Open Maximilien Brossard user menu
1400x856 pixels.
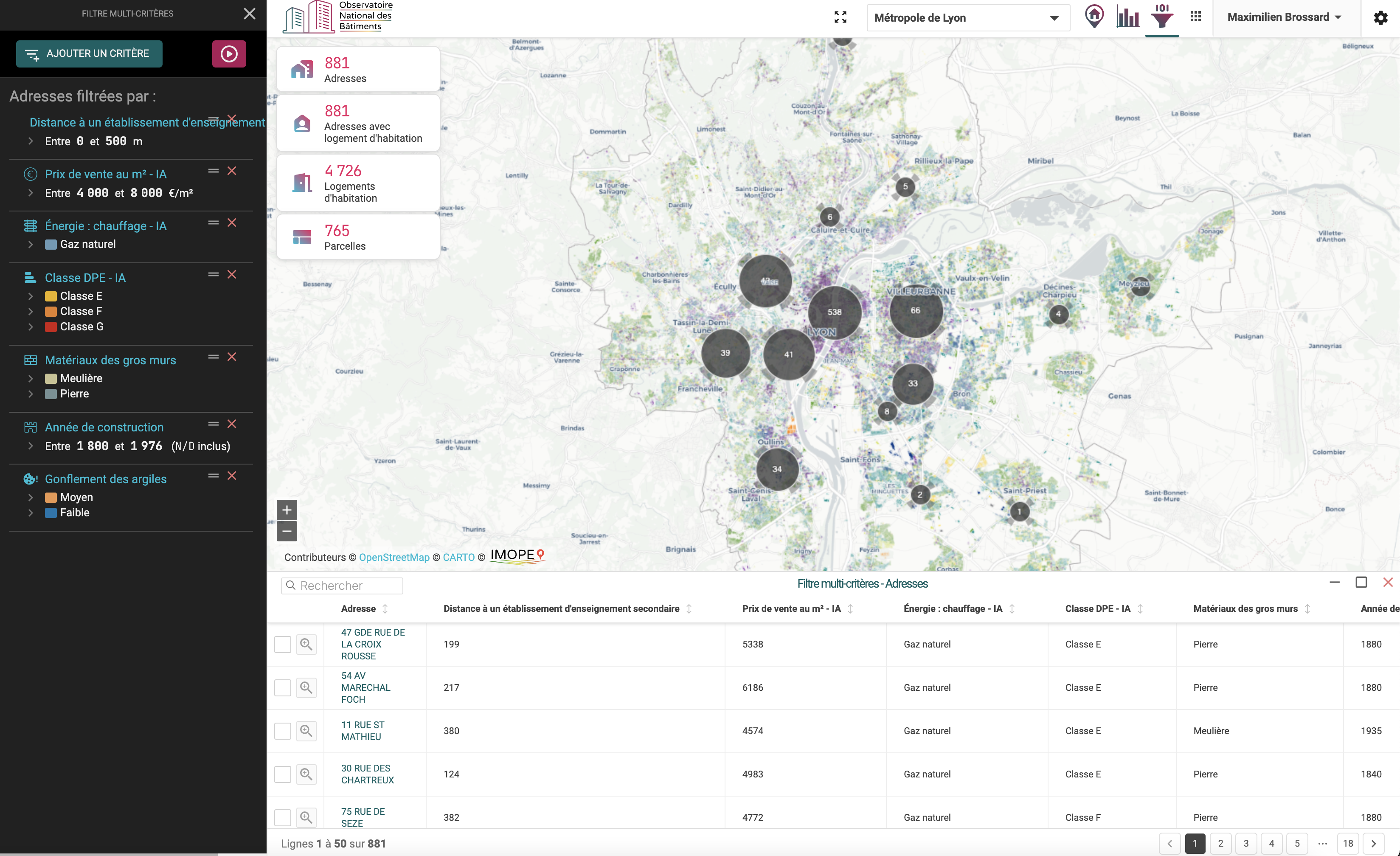[1284, 17]
